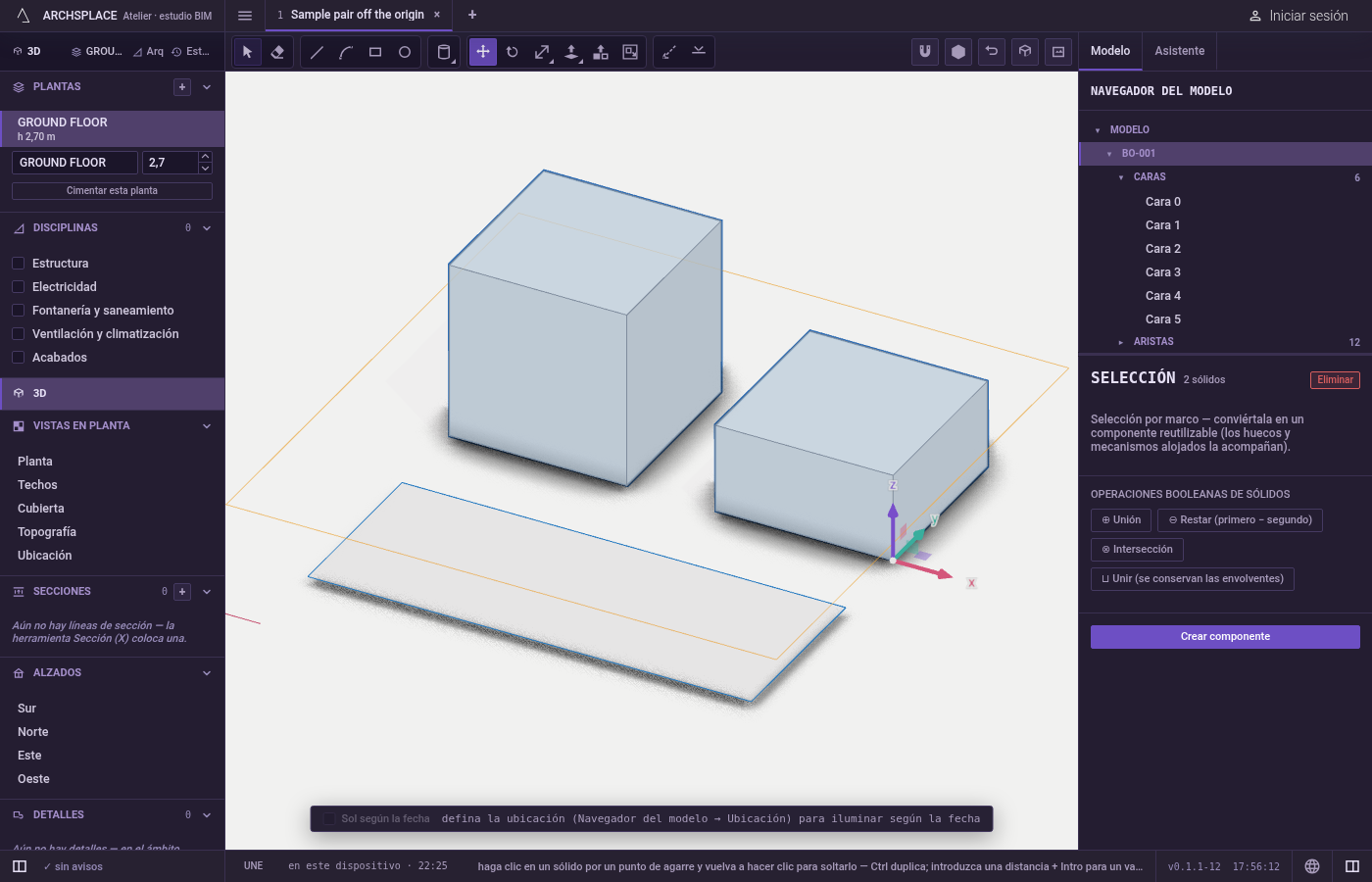Viewport: 1372px width, 882px height.
Task: Choose the Arc drawing tool
Action: click(x=346, y=52)
